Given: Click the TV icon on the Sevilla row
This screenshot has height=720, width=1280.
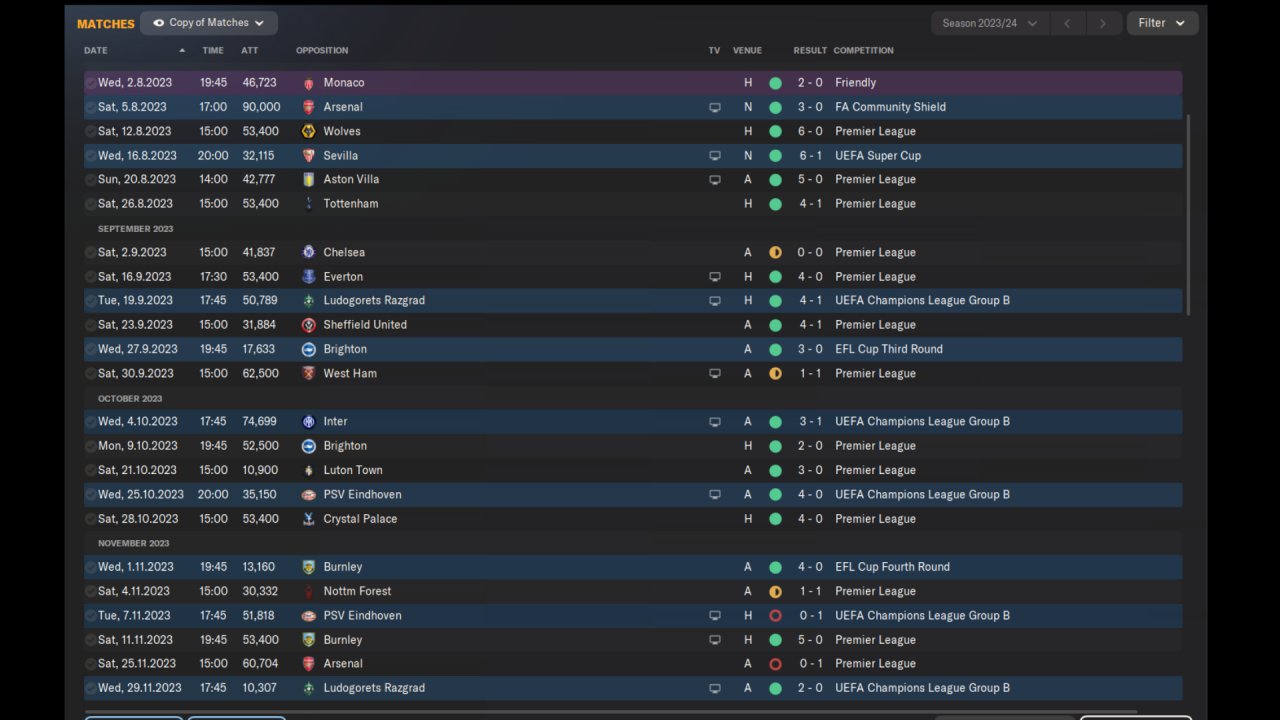Looking at the screenshot, I should (x=714, y=156).
